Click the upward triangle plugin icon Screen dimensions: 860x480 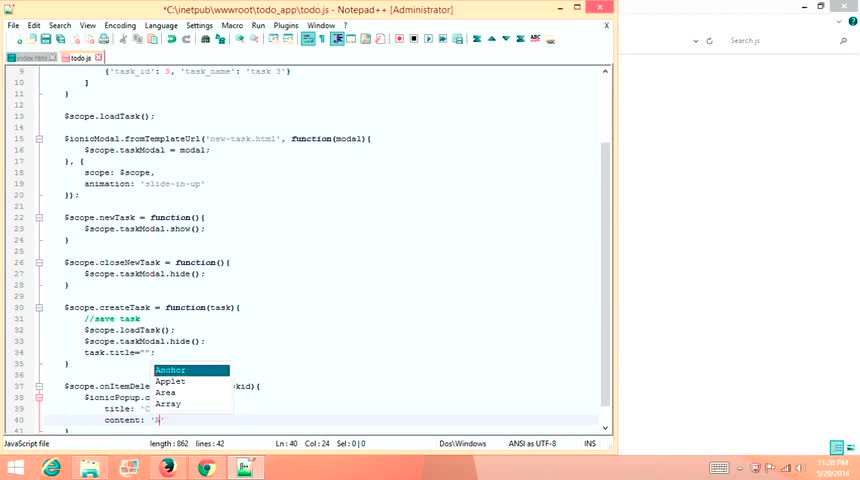pos(491,39)
